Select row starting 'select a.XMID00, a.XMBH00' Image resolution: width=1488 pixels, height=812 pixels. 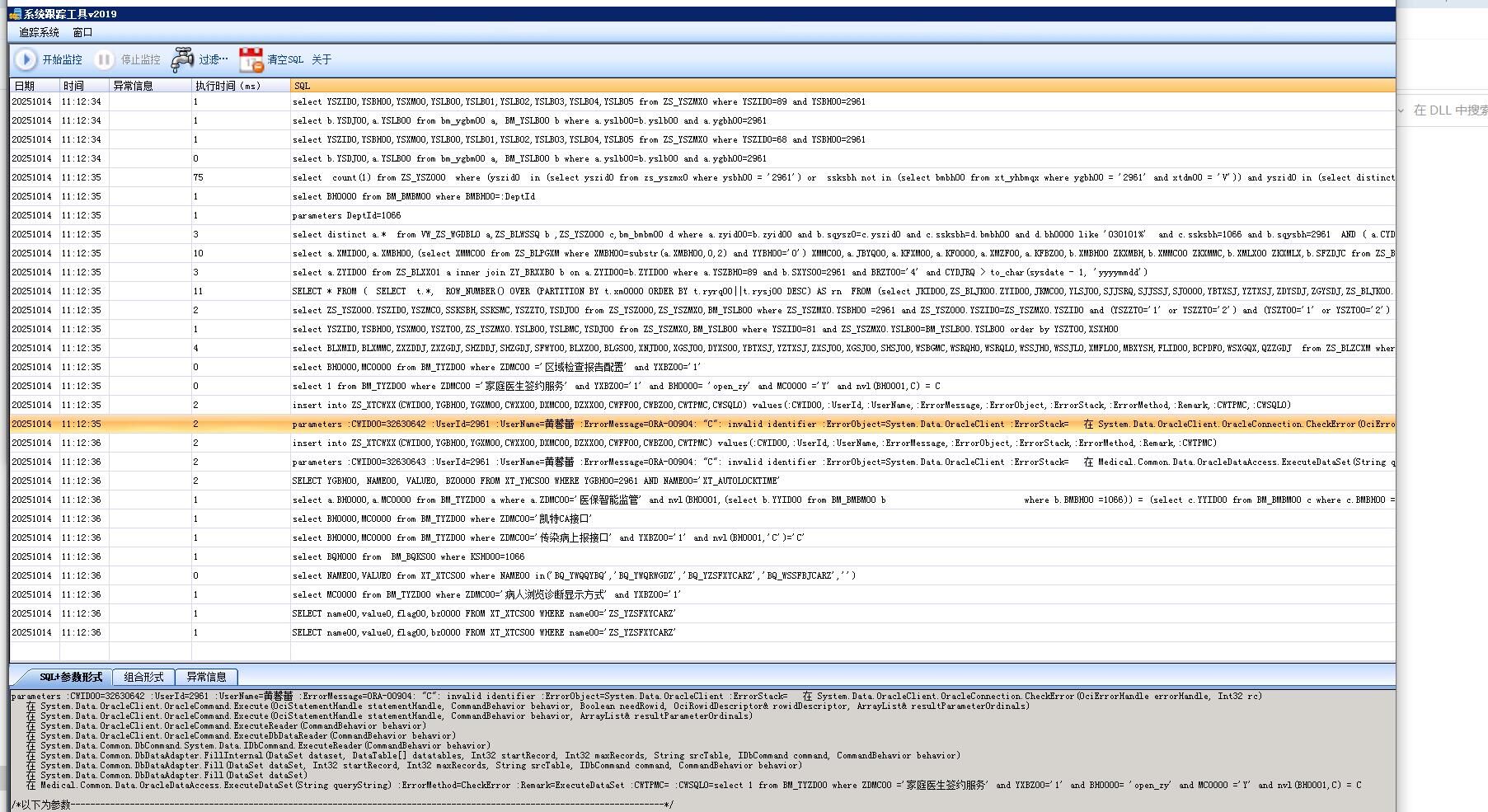point(702,253)
